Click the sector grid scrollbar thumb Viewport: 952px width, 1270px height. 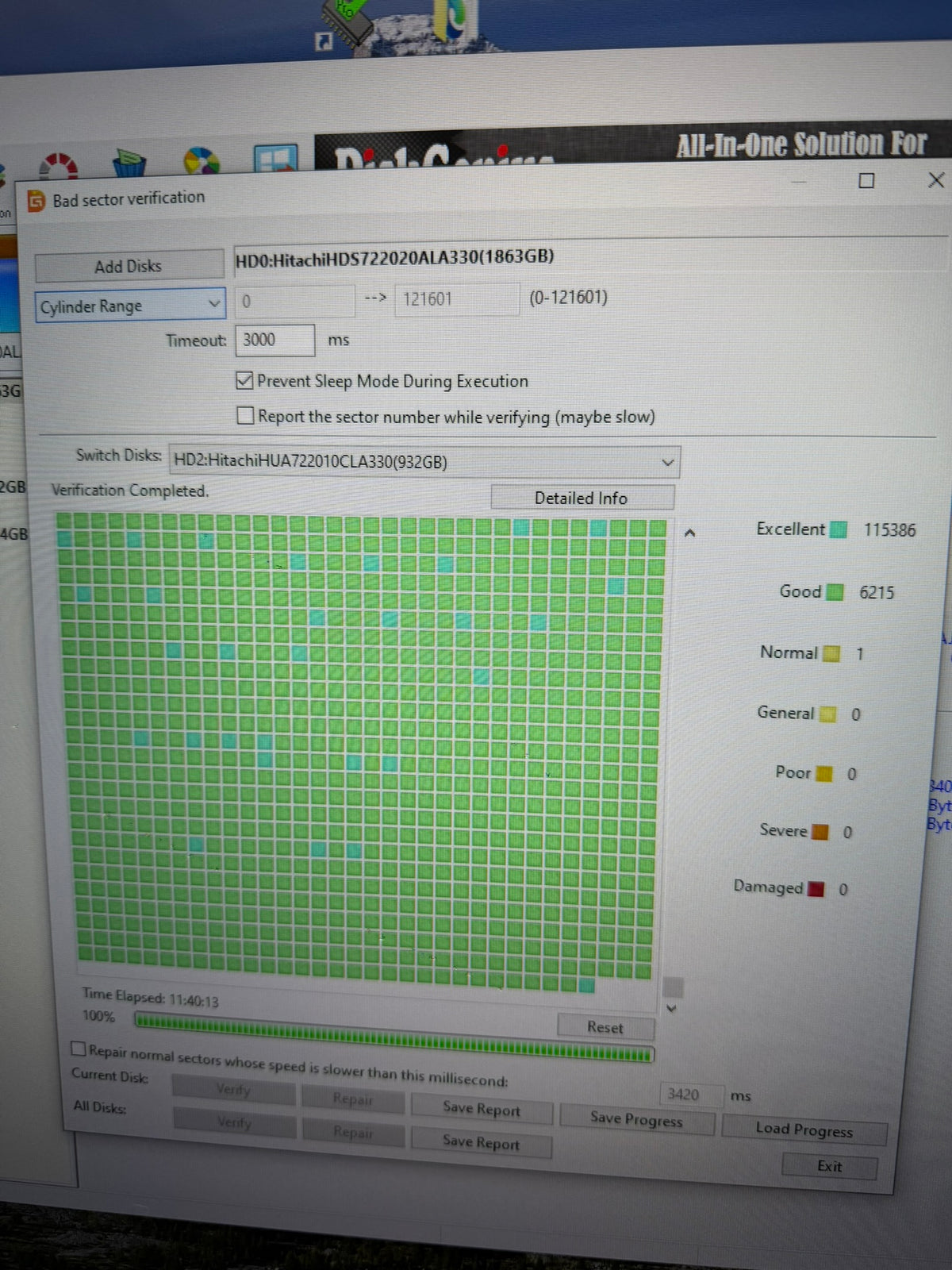[672, 987]
